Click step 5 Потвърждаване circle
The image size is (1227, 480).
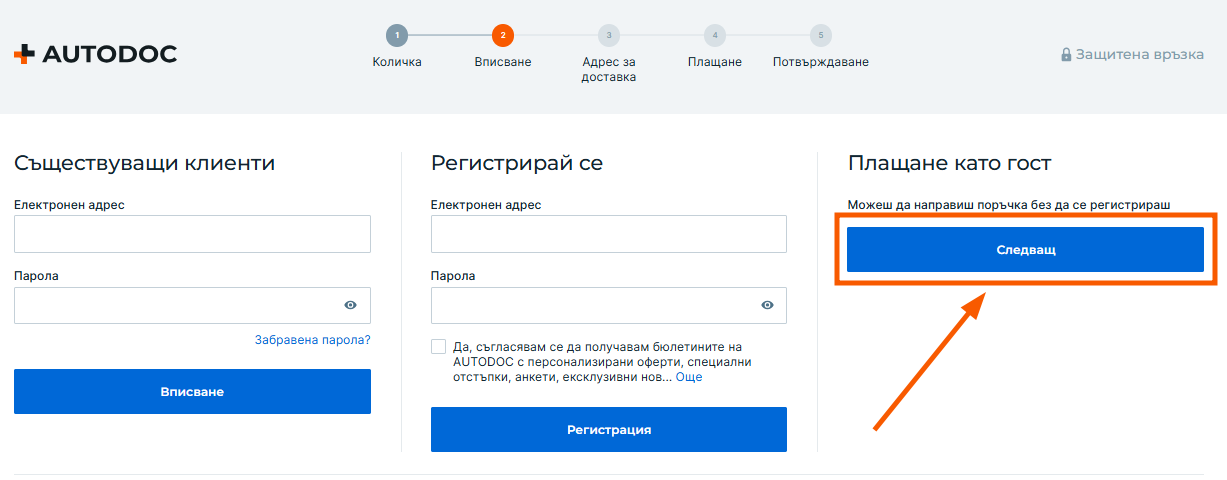coord(820,36)
